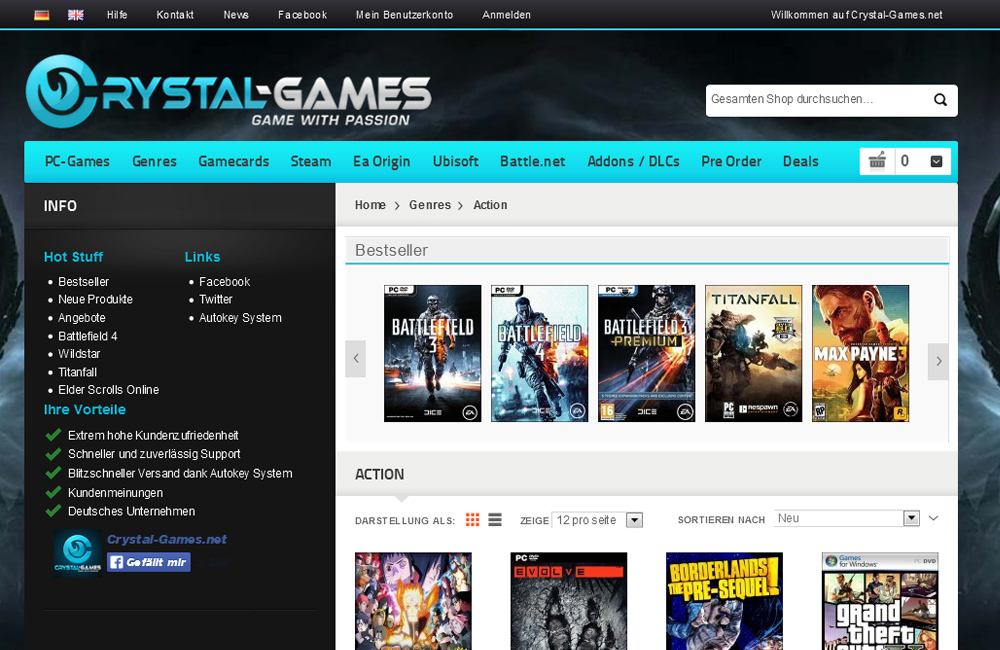Image resolution: width=1000 pixels, height=650 pixels.
Task: Toggle sort direction arrow
Action: click(934, 518)
